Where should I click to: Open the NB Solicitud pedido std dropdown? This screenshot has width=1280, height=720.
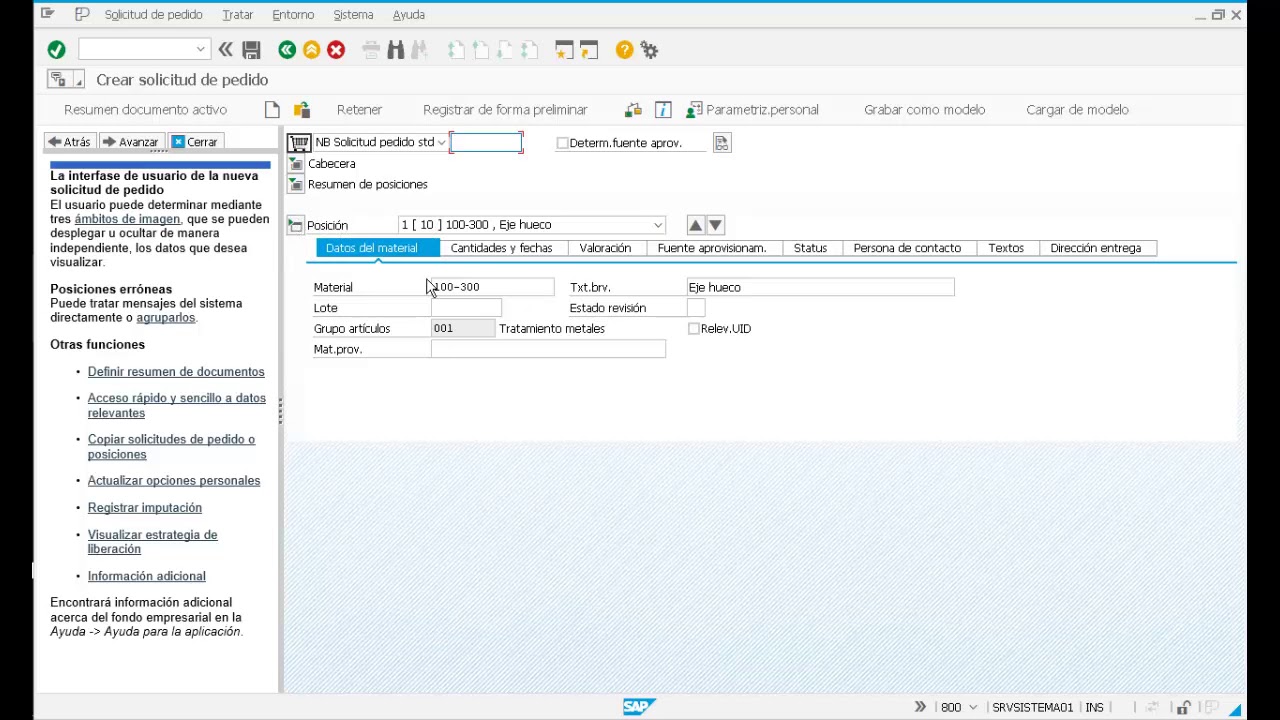(x=441, y=143)
